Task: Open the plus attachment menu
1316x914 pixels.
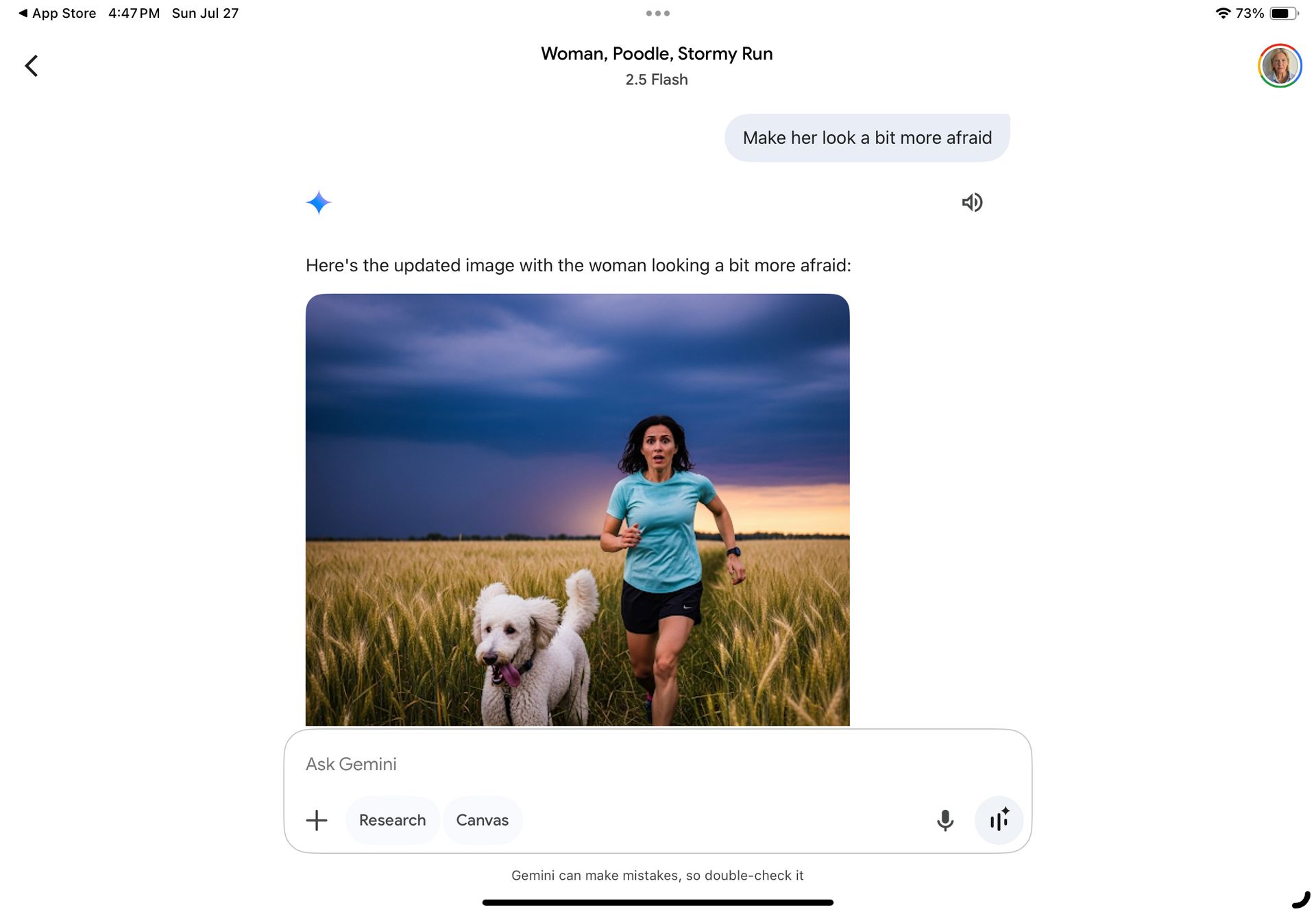Action: [317, 820]
